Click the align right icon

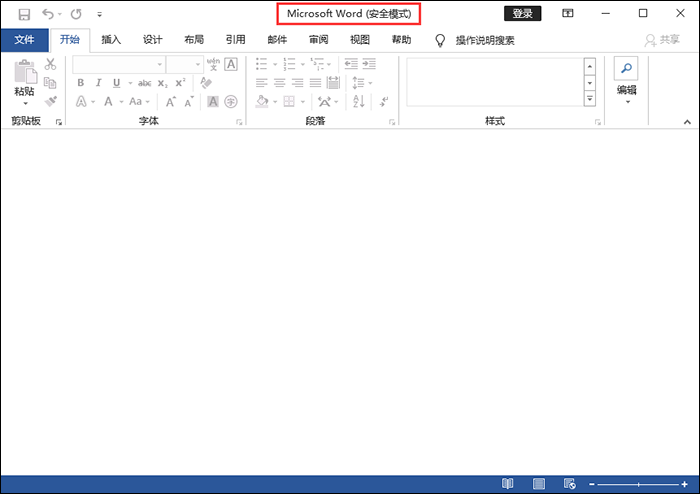(297, 83)
